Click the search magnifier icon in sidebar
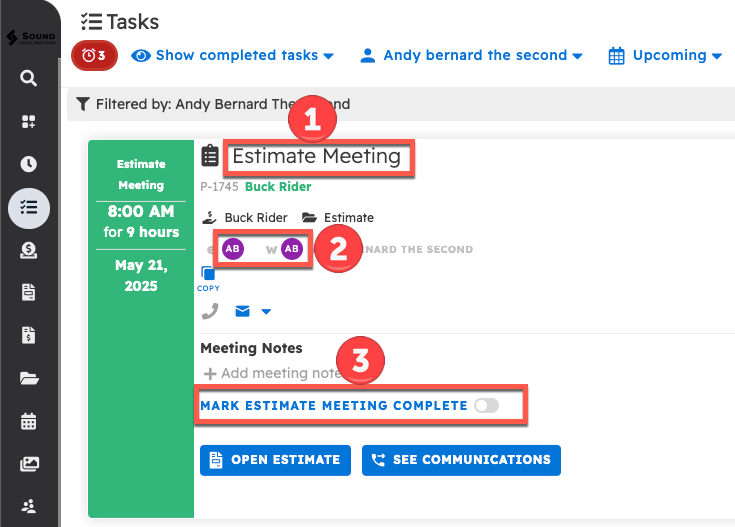Image resolution: width=735 pixels, height=527 pixels. [29, 78]
